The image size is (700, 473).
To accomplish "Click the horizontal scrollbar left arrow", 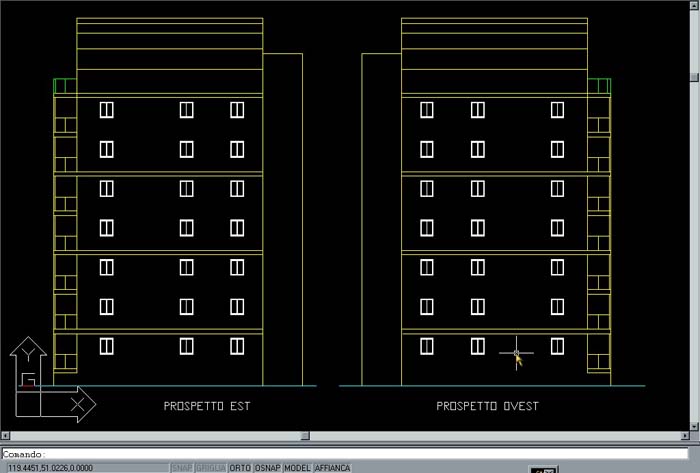I will coord(5,437).
